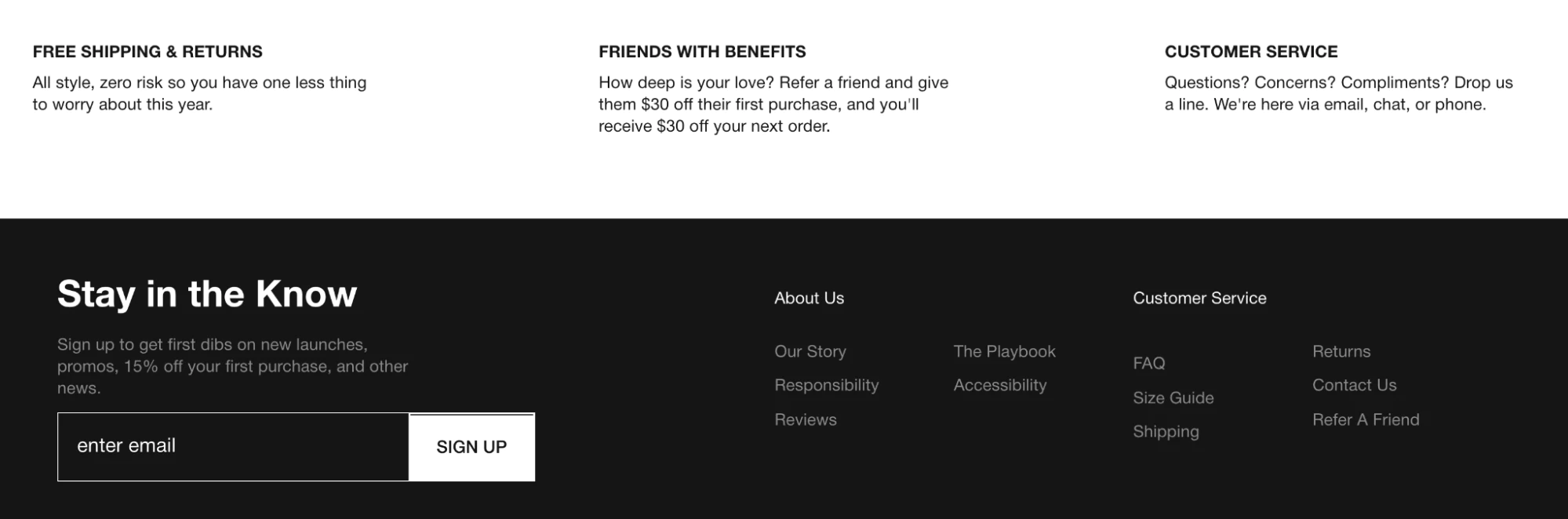Open the Accessibility link
Viewport: 1568px width, 519px height.
999,385
